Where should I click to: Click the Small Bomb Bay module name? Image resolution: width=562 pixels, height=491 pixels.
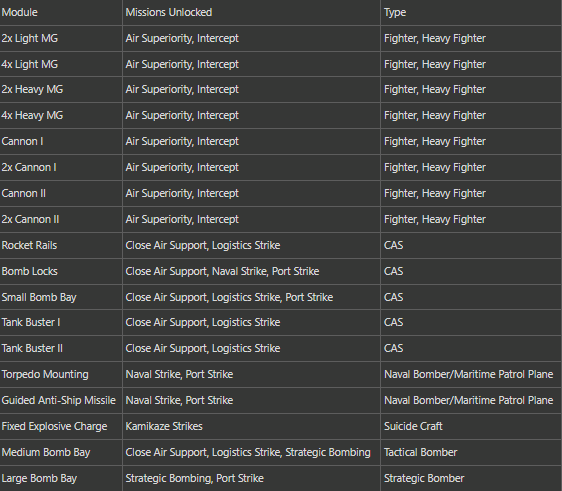pyautogui.click(x=39, y=297)
